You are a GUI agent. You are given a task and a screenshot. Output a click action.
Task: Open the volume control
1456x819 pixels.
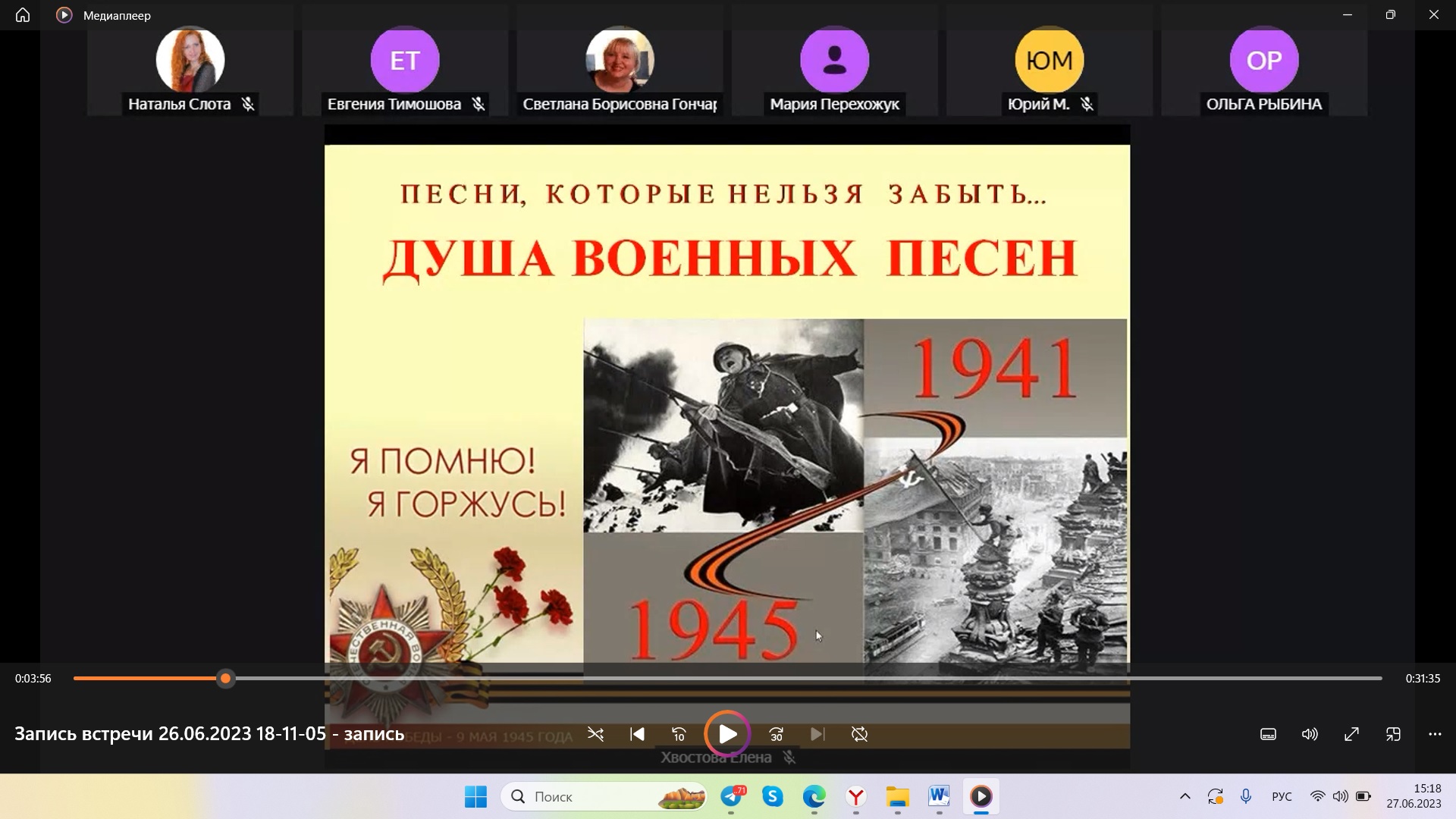click(x=1310, y=734)
